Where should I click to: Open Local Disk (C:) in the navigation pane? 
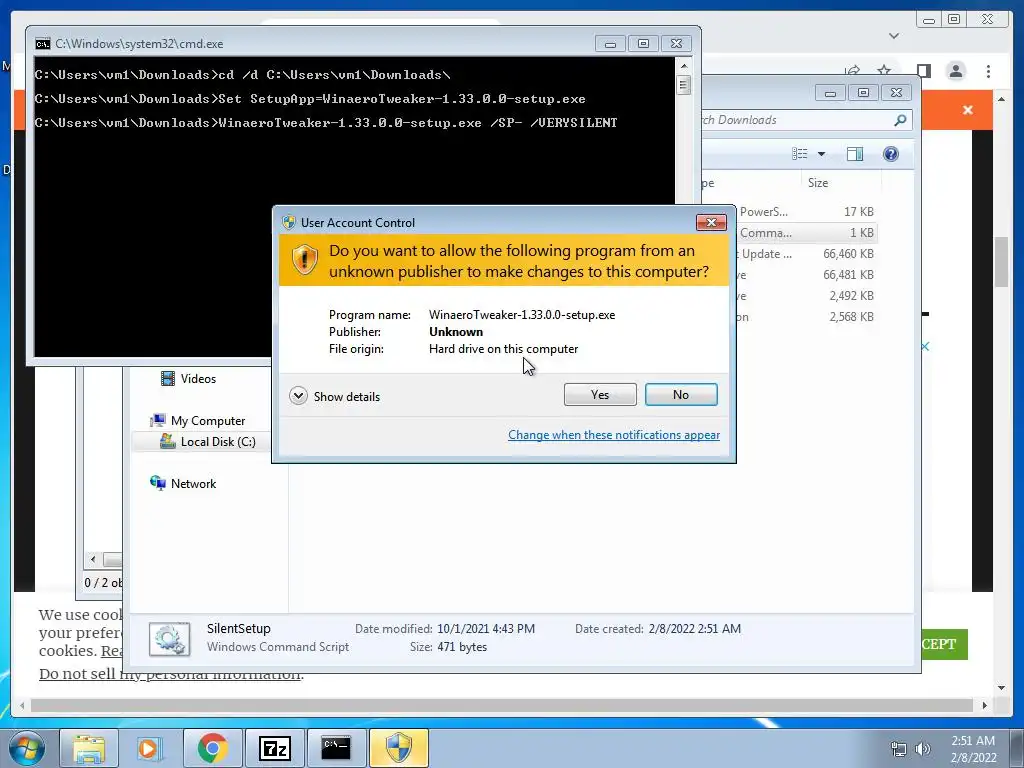[x=217, y=442]
